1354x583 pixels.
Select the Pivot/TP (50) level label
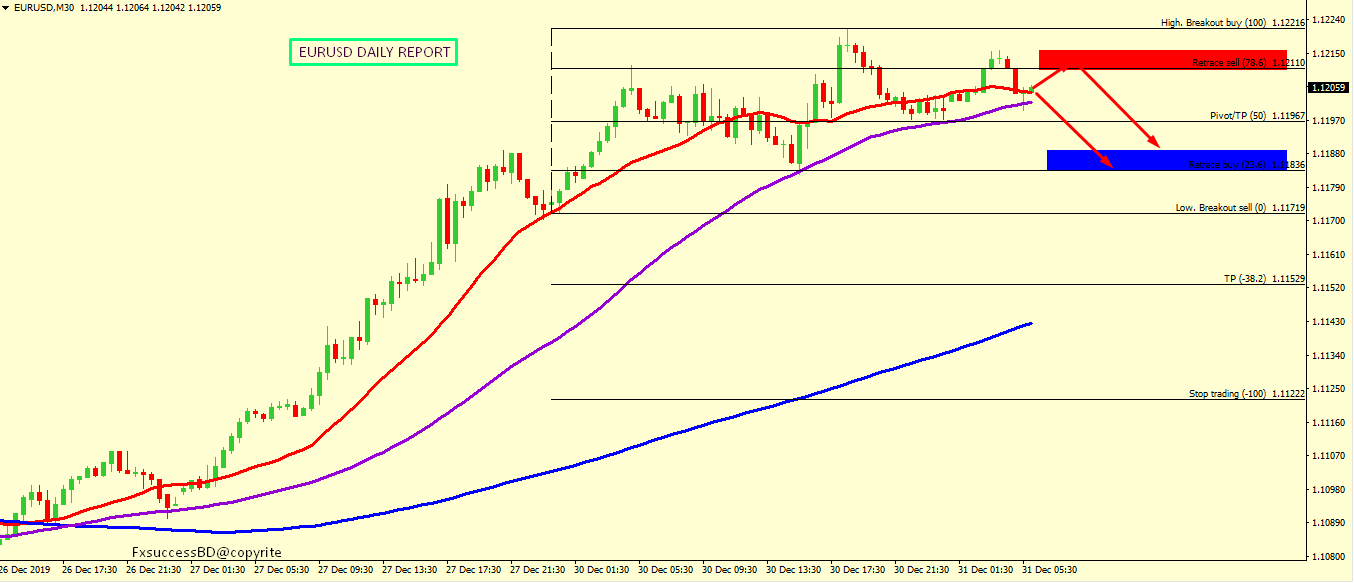click(x=1244, y=116)
